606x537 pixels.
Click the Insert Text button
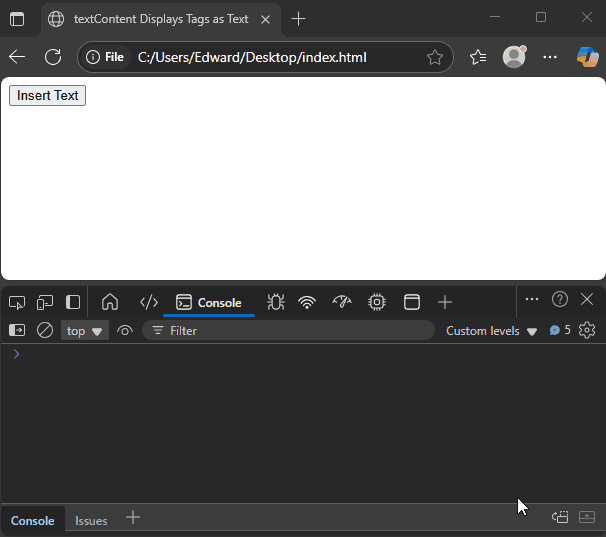pyautogui.click(x=48, y=95)
